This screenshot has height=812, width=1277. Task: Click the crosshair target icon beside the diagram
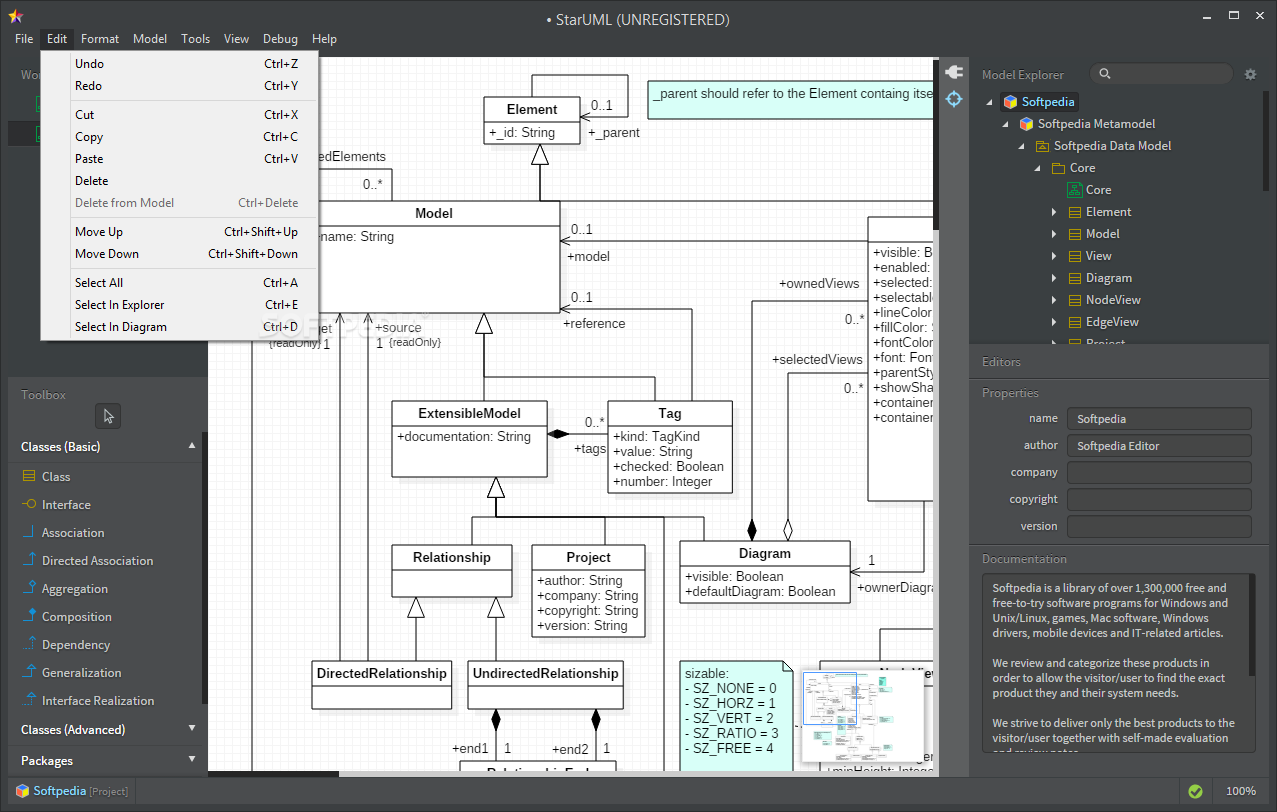click(953, 99)
